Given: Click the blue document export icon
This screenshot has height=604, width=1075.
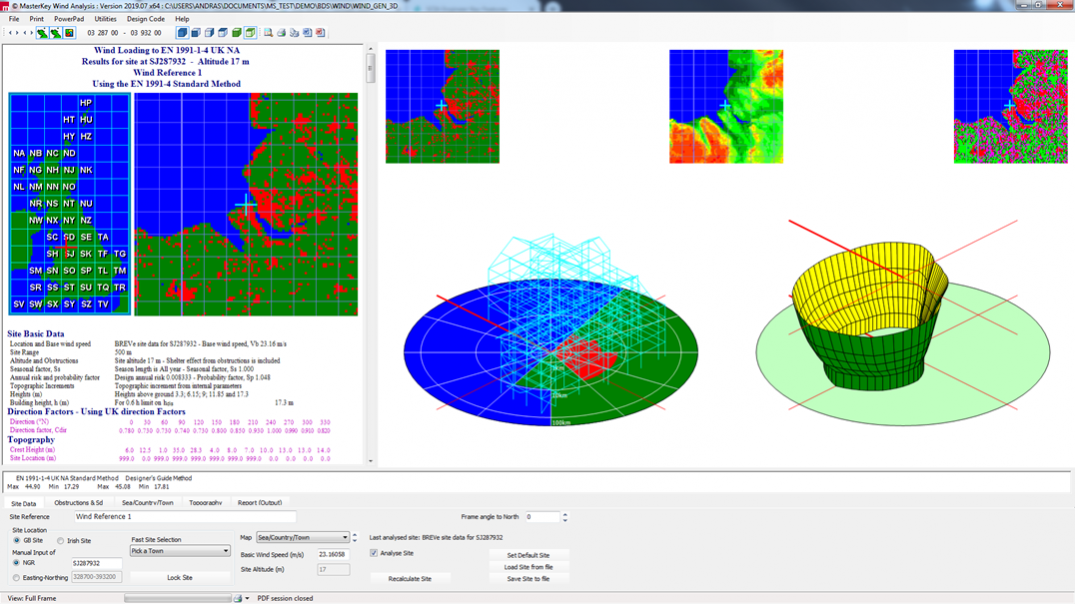Looking at the screenshot, I should tap(307, 32).
